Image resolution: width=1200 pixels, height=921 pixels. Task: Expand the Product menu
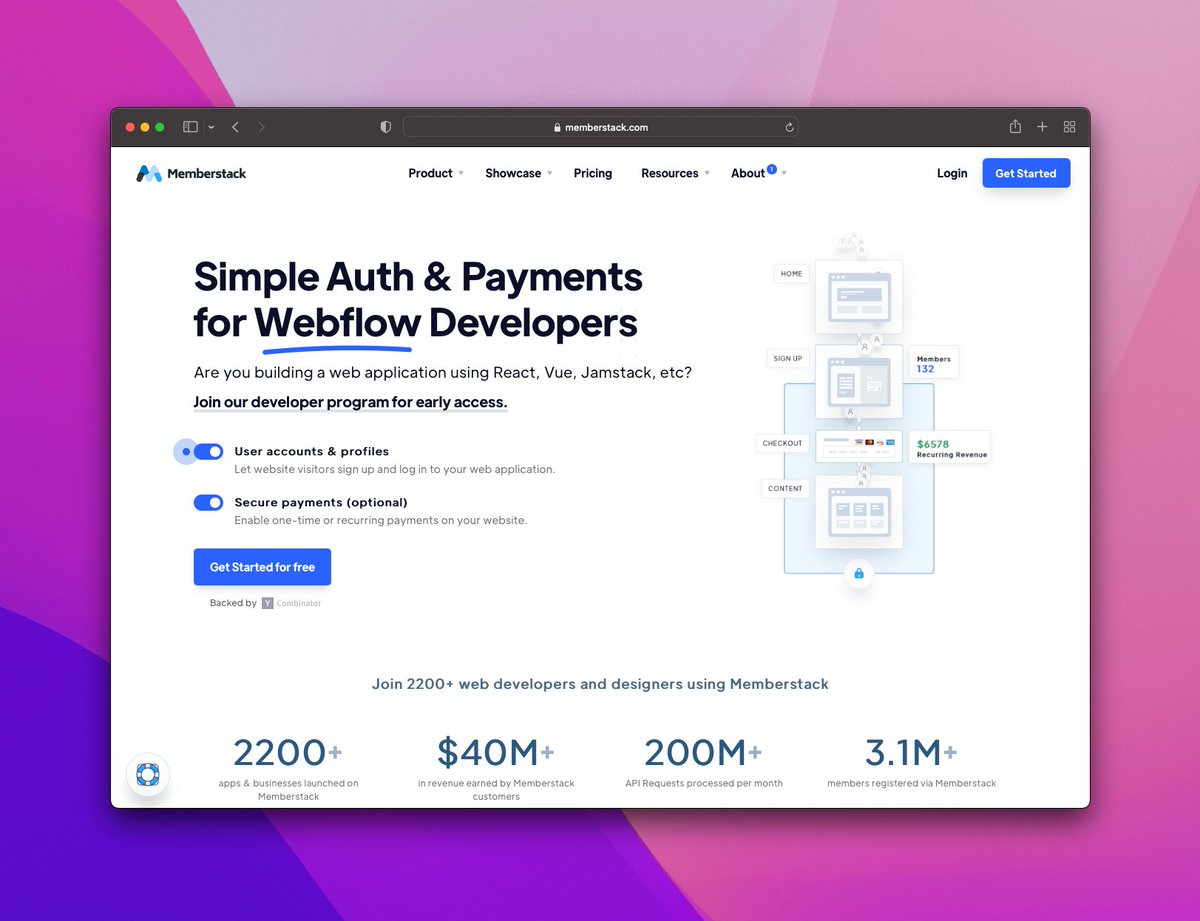[436, 173]
